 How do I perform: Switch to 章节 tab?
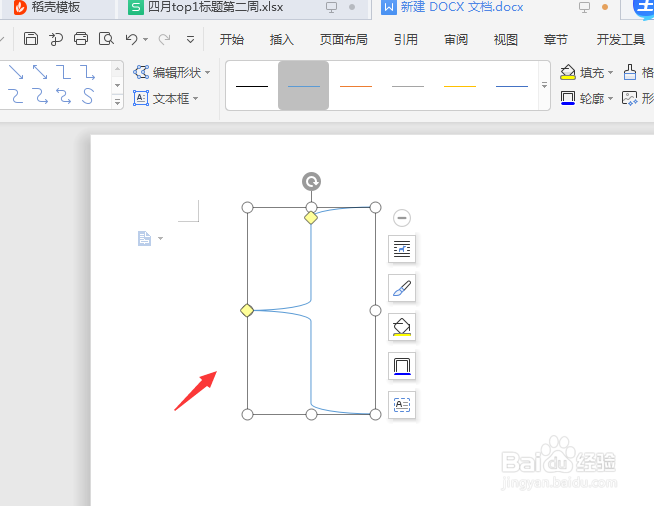[x=556, y=40]
